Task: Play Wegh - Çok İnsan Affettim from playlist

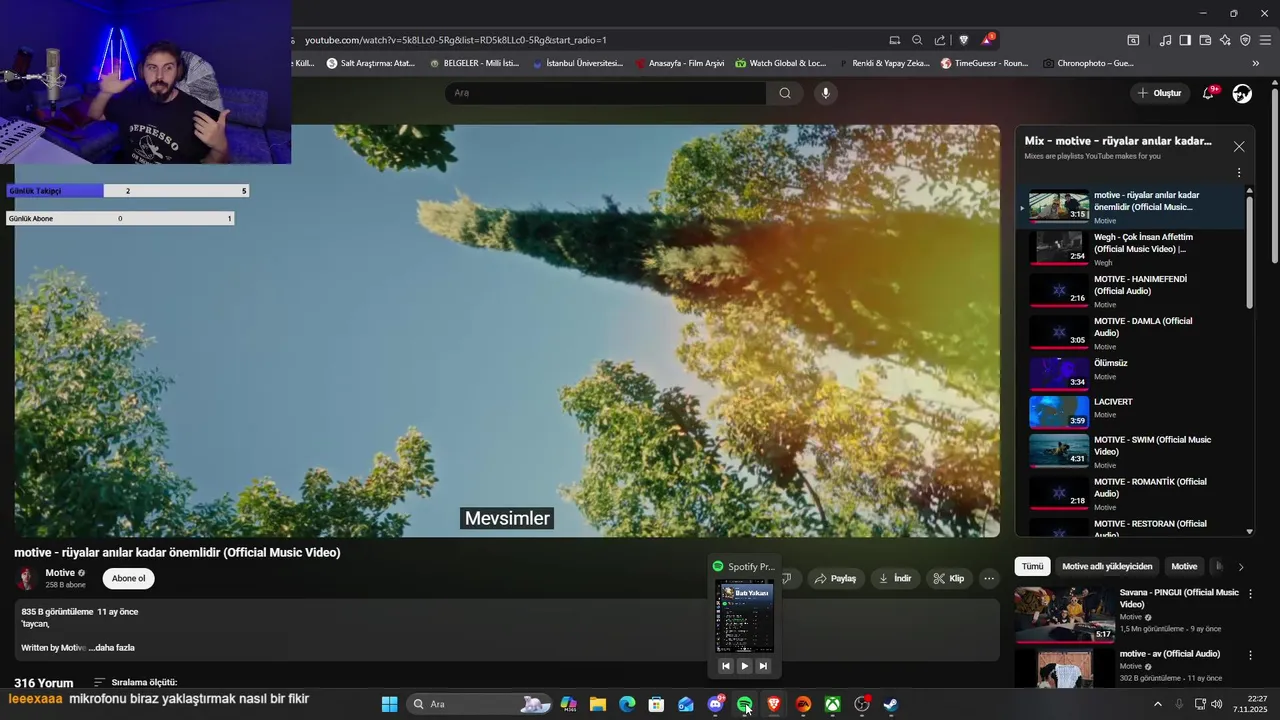Action: click(x=1130, y=248)
